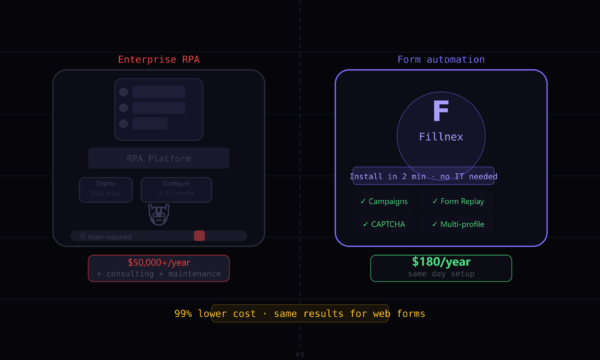
Task: Click the Configure 3-12 months box
Action: (x=176, y=190)
